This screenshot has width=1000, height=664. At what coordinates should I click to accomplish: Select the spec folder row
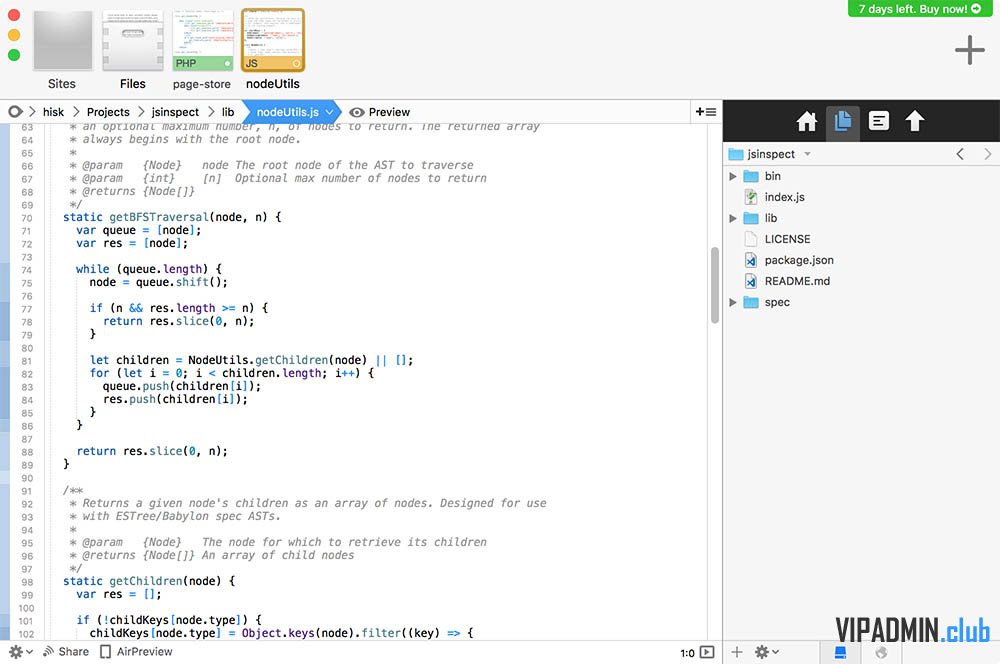click(861, 302)
